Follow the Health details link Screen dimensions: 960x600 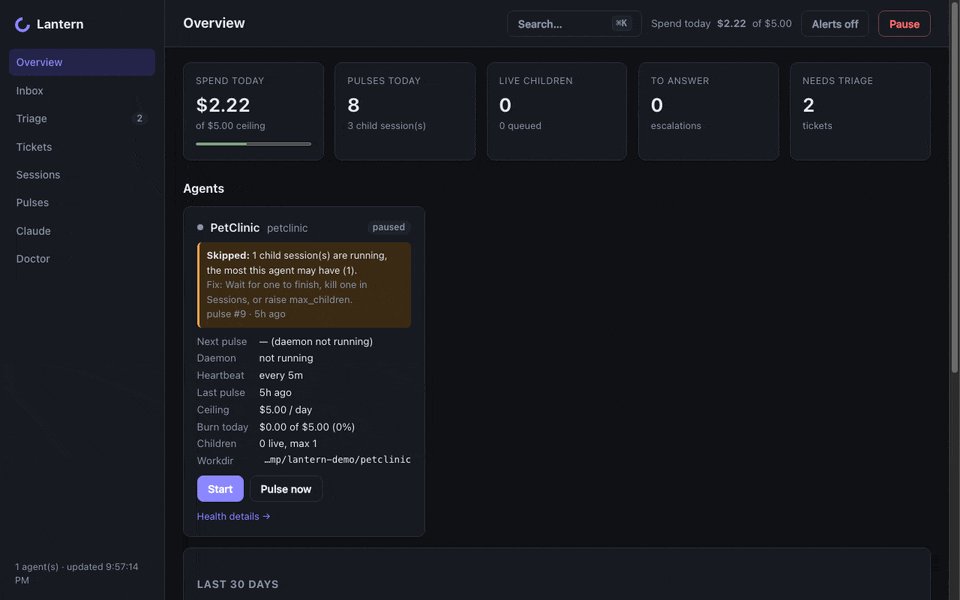coord(233,516)
